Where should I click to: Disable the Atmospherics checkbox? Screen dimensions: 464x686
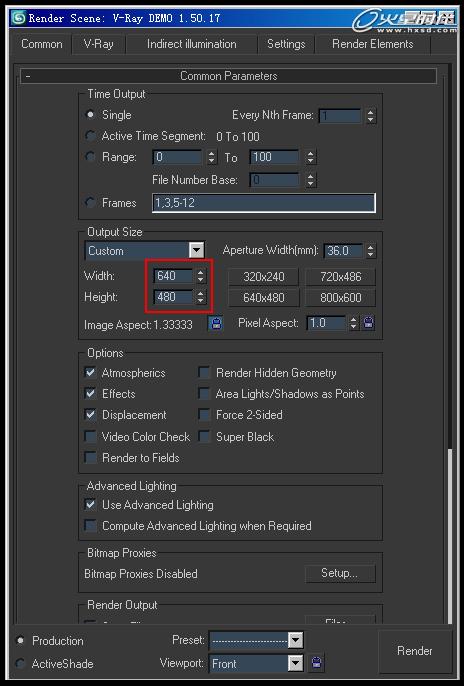91,373
